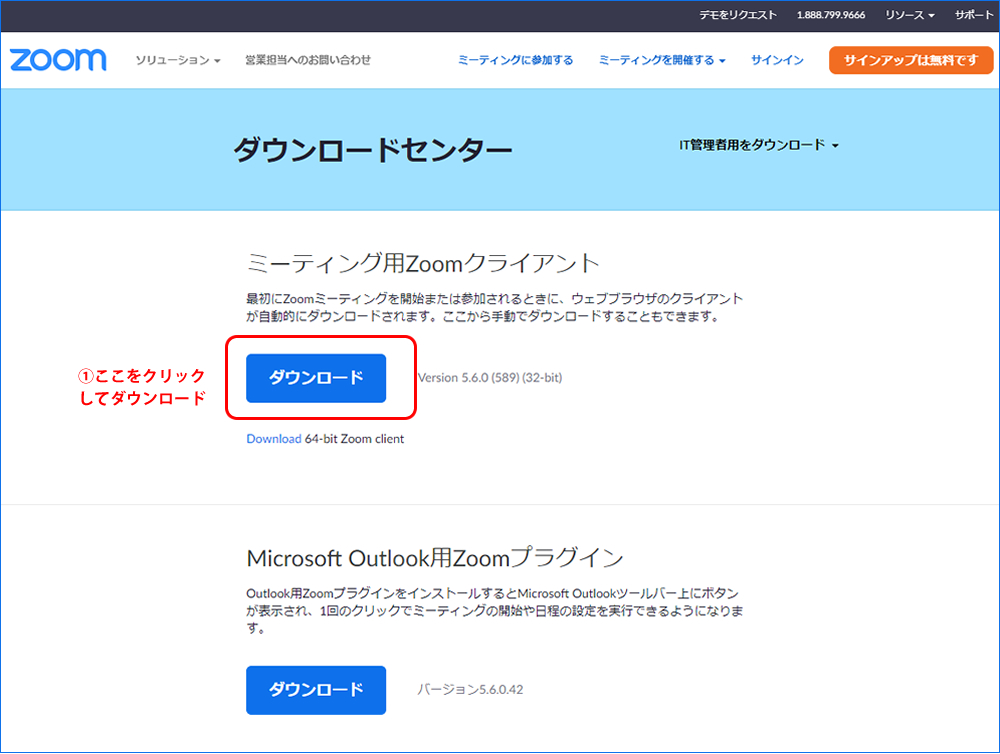Click the Zoom logo
Viewport: 1000px width, 754px height.
coord(58,60)
